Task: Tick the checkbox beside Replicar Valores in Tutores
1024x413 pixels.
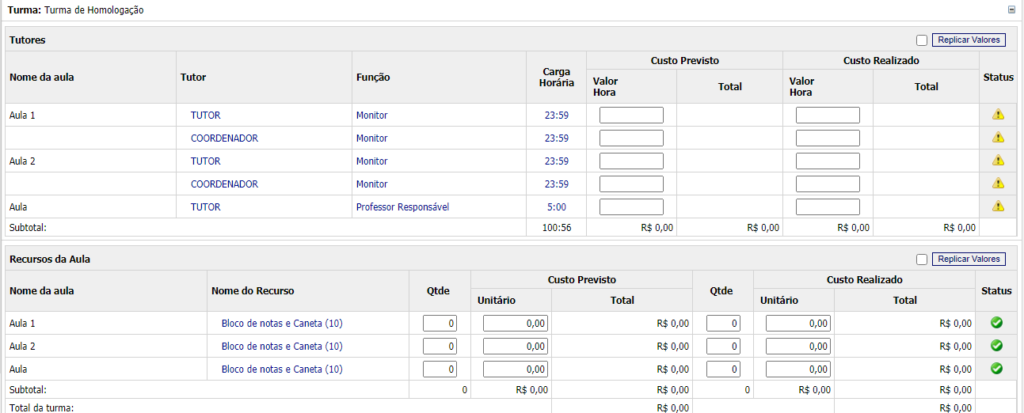Action: 921,40
